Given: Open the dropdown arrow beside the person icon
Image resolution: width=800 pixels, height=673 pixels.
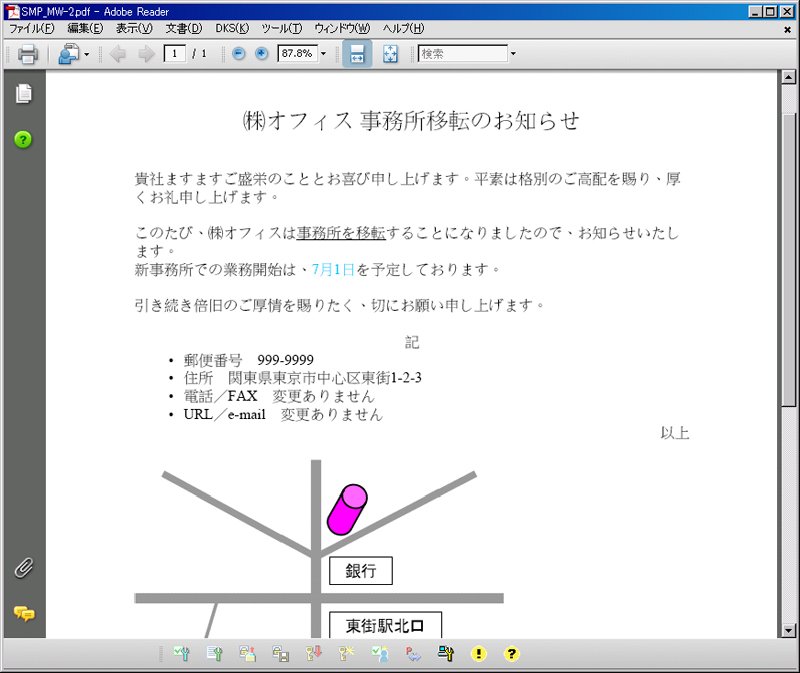Looking at the screenshot, I should pyautogui.click(x=87, y=54).
